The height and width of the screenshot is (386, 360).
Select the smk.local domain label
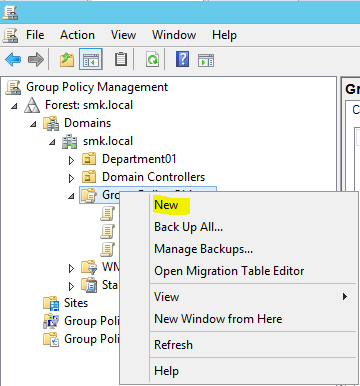point(108,141)
